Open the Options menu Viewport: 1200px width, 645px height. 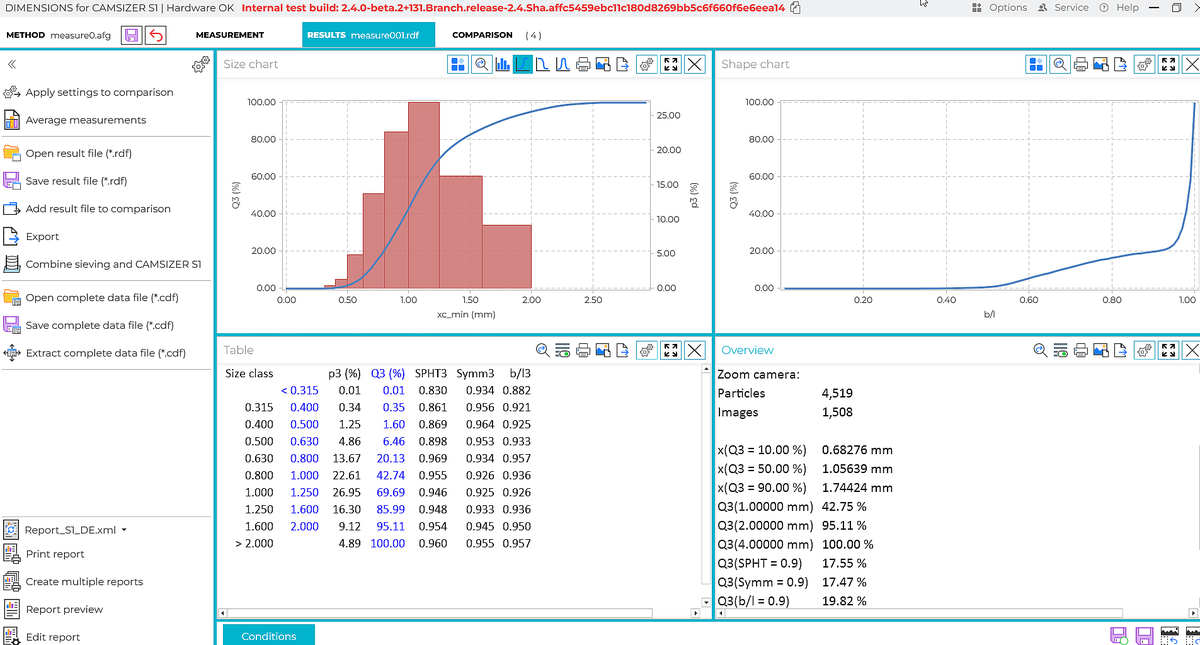pyautogui.click(x=999, y=7)
